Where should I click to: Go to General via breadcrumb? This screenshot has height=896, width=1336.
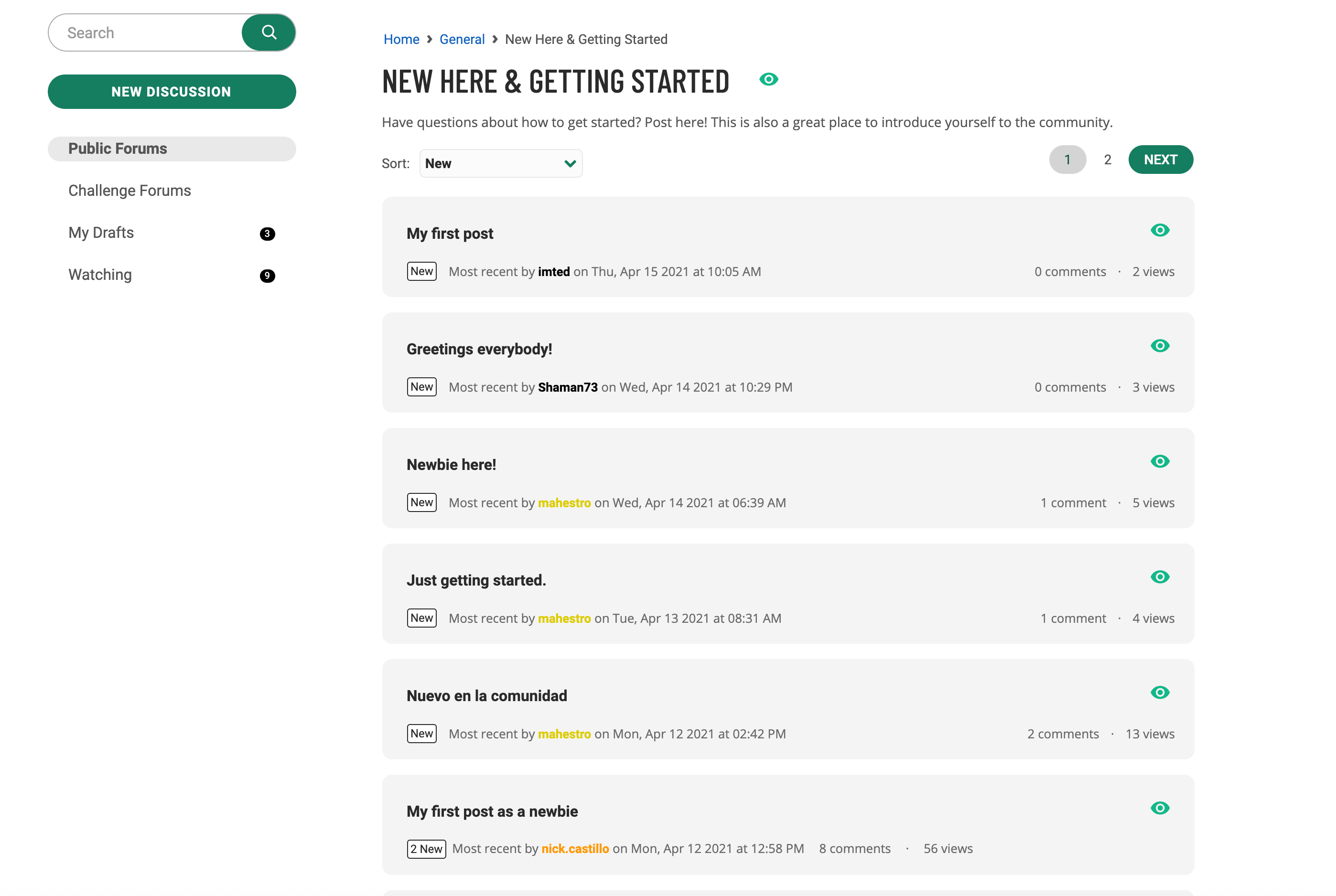pyautogui.click(x=462, y=40)
